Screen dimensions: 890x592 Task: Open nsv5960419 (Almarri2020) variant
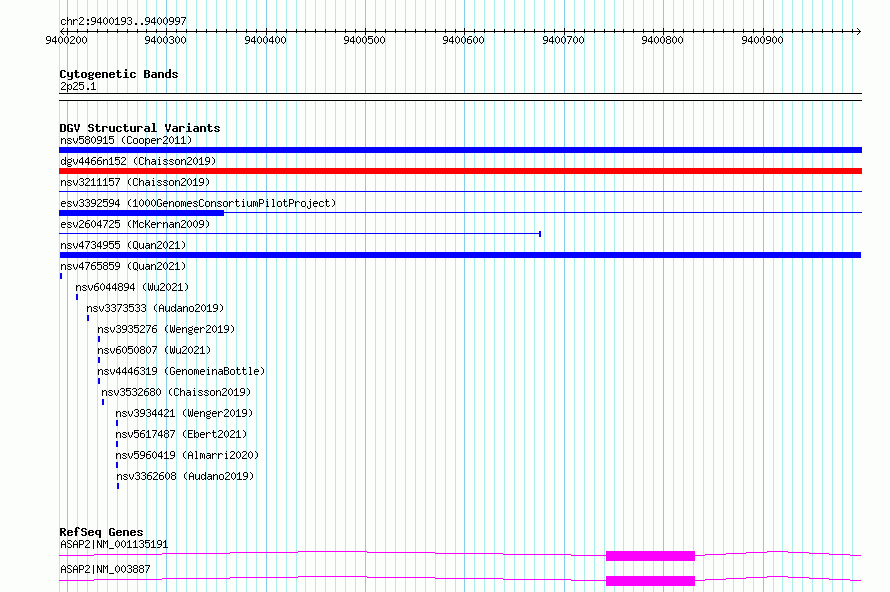[x=187, y=455]
